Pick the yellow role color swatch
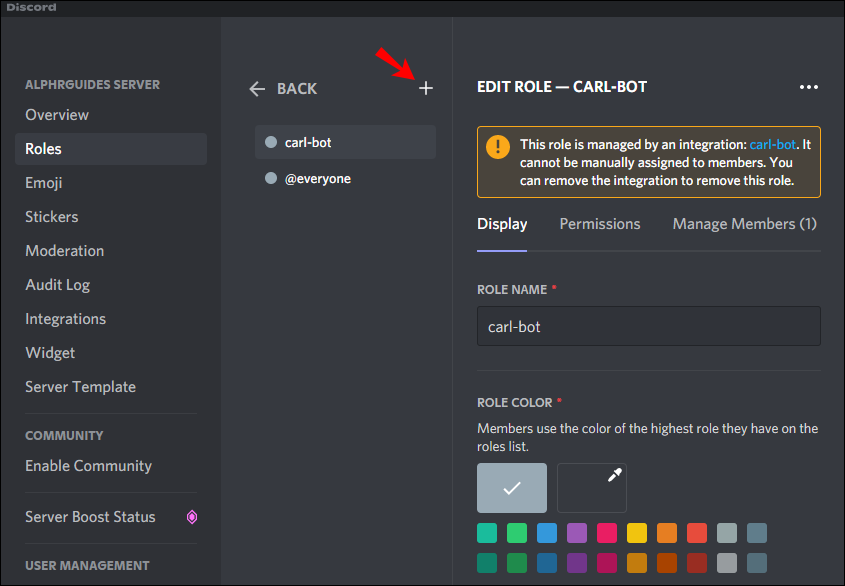The image size is (845, 586). pyautogui.click(x=637, y=533)
